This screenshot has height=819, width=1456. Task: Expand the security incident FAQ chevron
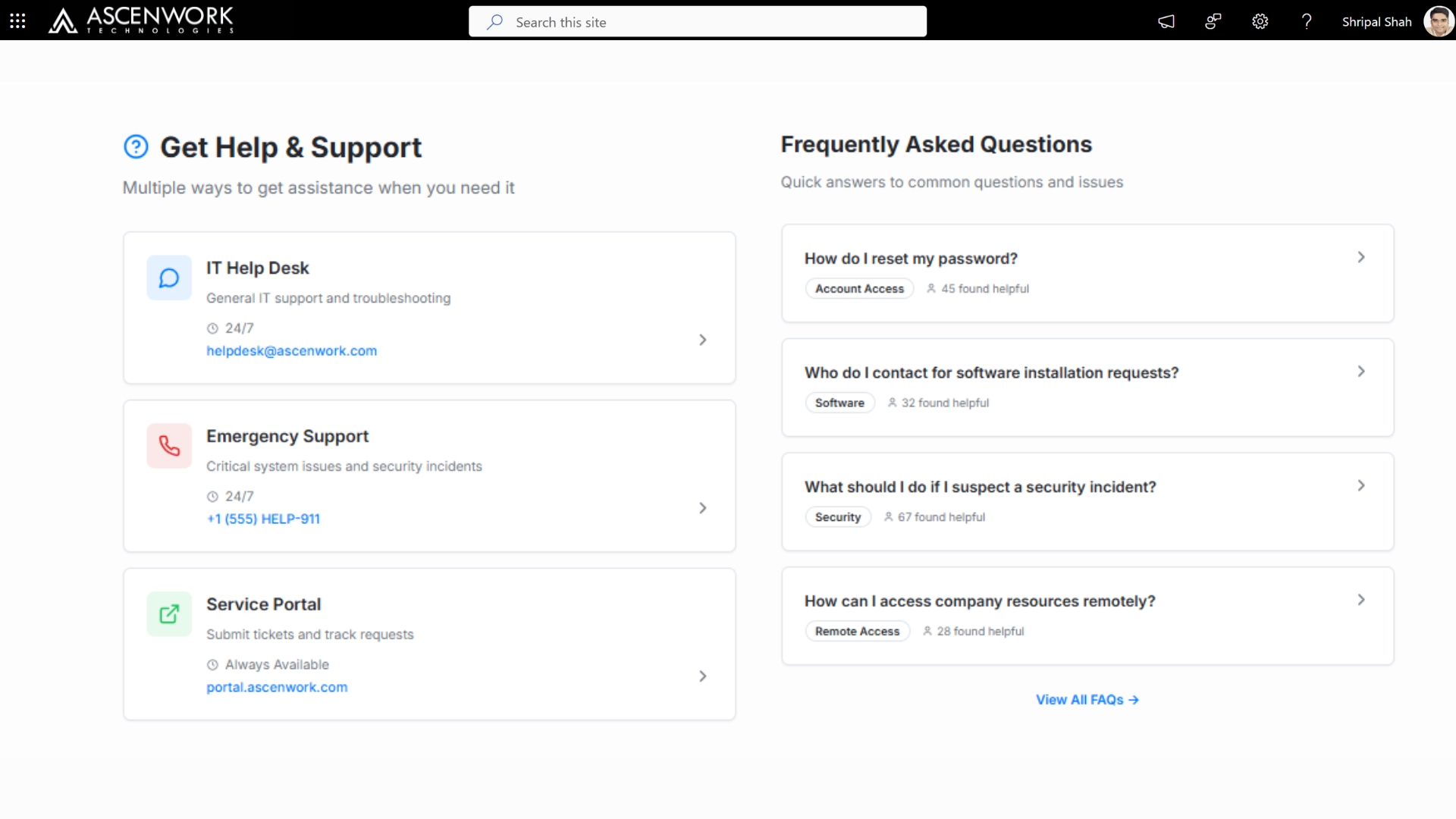(1361, 486)
